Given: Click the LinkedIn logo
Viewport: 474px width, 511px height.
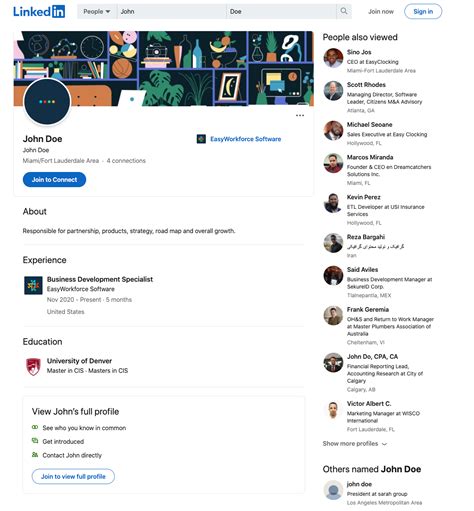Looking at the screenshot, I should [x=39, y=12].
